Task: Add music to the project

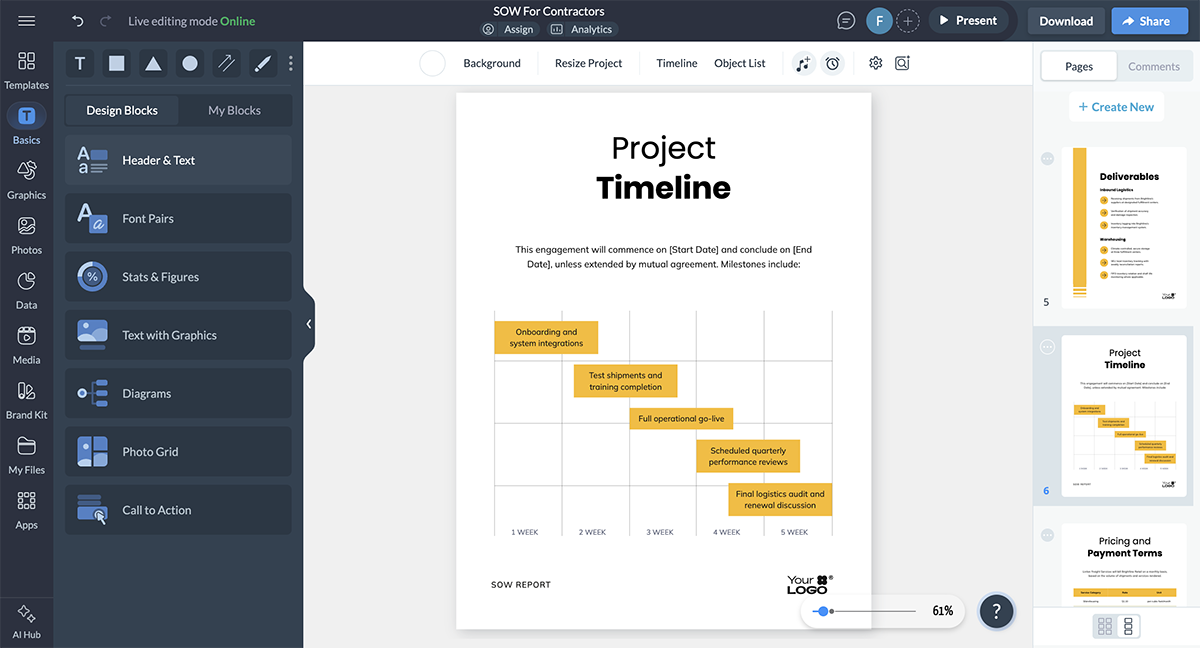Action: pos(803,63)
